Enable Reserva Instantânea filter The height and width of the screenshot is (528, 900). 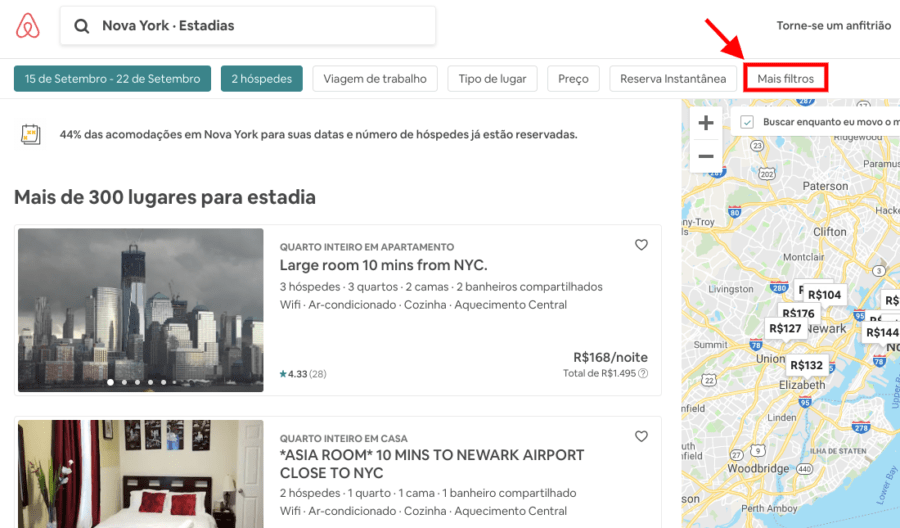tap(673, 79)
